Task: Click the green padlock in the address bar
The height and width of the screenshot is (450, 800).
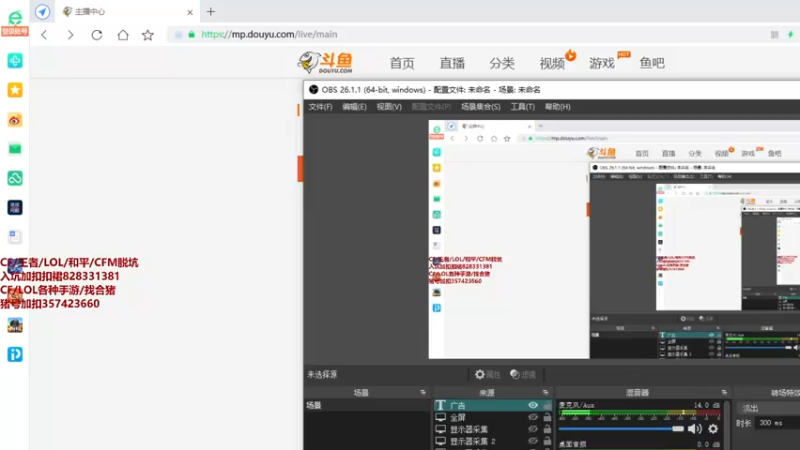Action: click(x=192, y=34)
